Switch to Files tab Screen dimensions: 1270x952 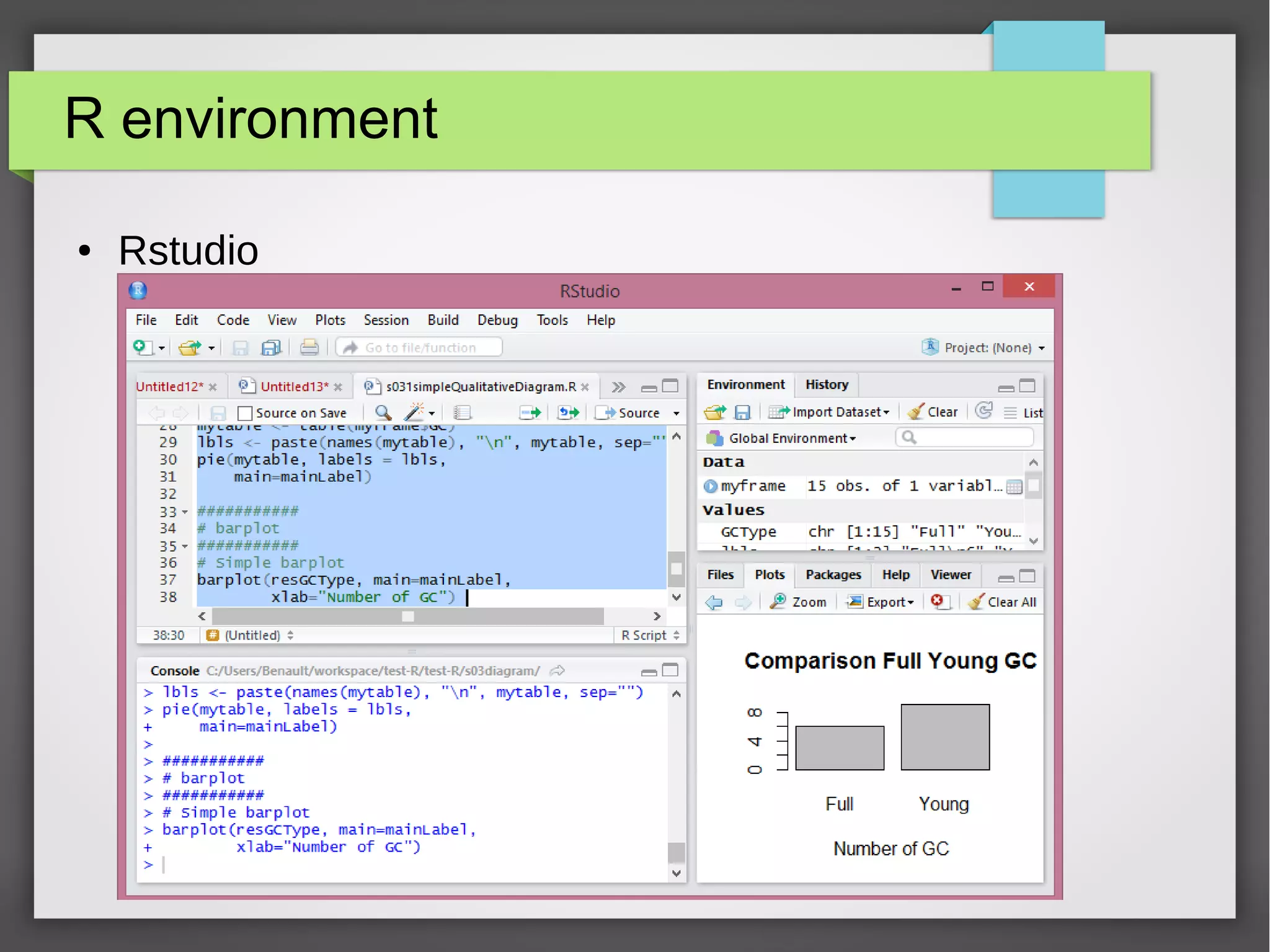tap(720, 575)
